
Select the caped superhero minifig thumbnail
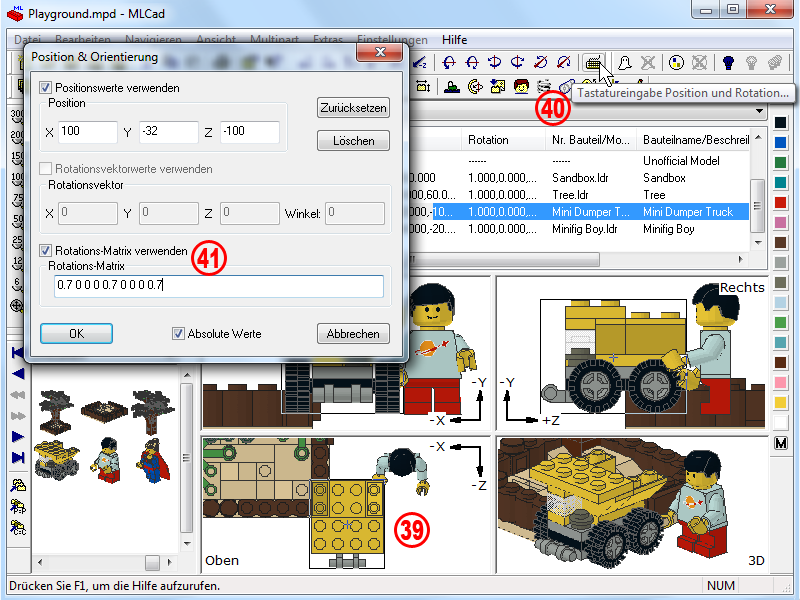[x=153, y=461]
